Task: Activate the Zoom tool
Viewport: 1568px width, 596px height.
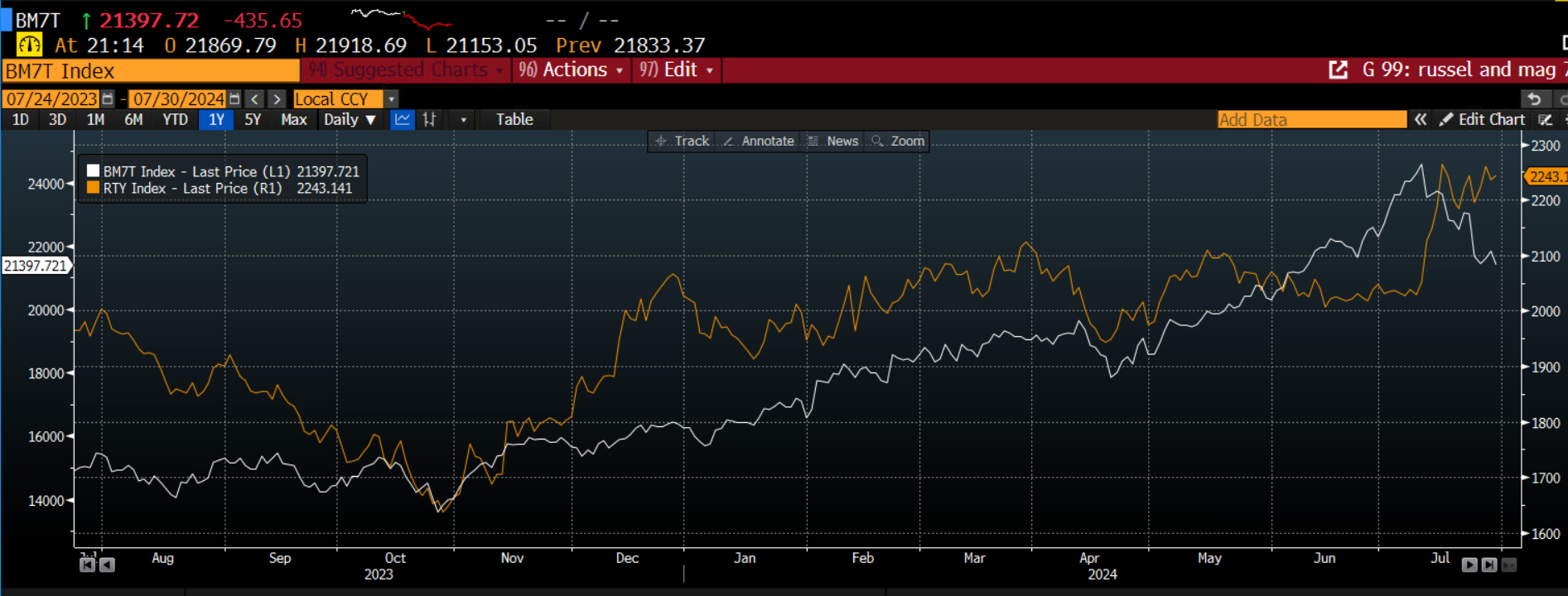Action: [x=898, y=142]
